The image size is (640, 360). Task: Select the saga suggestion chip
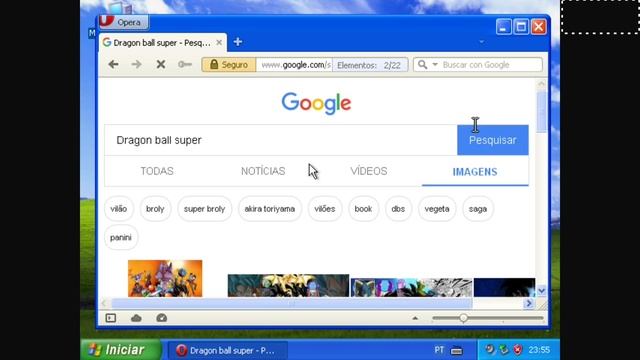(478, 209)
